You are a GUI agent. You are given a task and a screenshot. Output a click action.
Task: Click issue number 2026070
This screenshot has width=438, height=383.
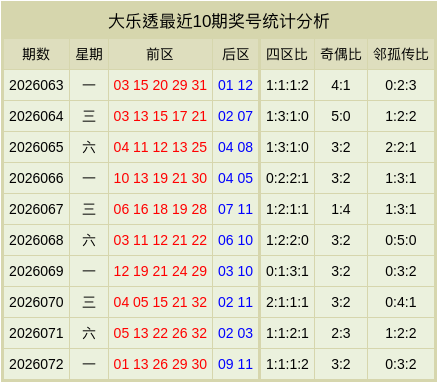(x=36, y=302)
